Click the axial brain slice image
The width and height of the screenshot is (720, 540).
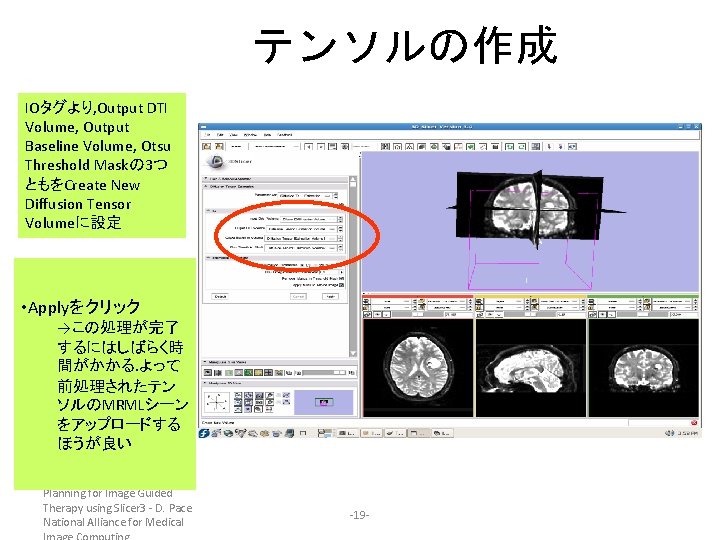coord(417,368)
